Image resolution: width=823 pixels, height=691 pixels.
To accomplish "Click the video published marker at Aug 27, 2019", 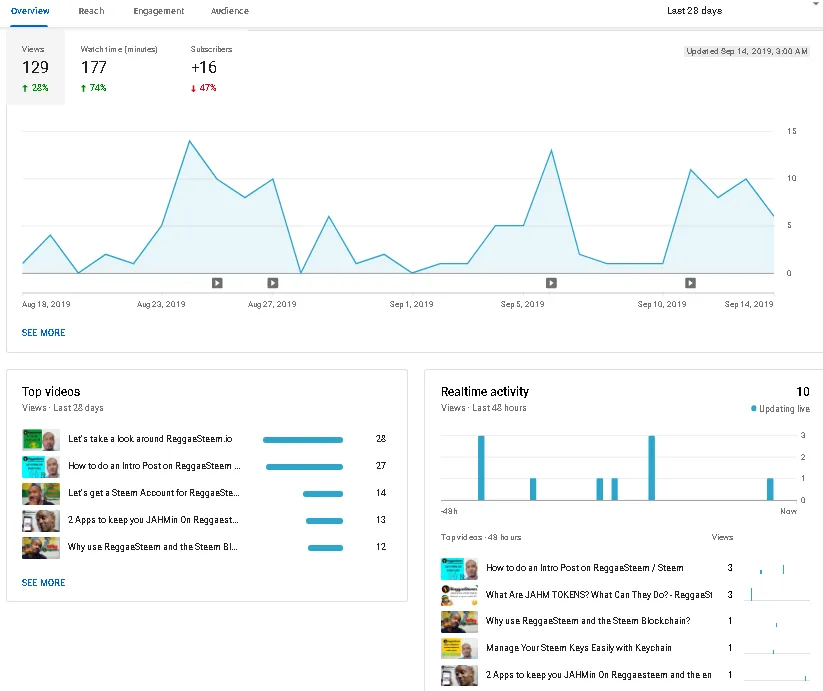I will [x=273, y=283].
